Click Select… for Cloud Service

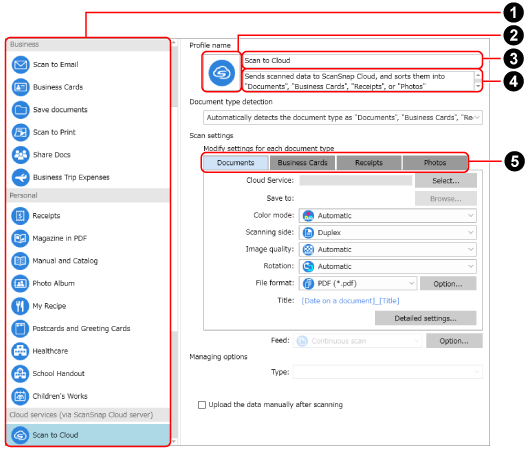[x=446, y=181]
